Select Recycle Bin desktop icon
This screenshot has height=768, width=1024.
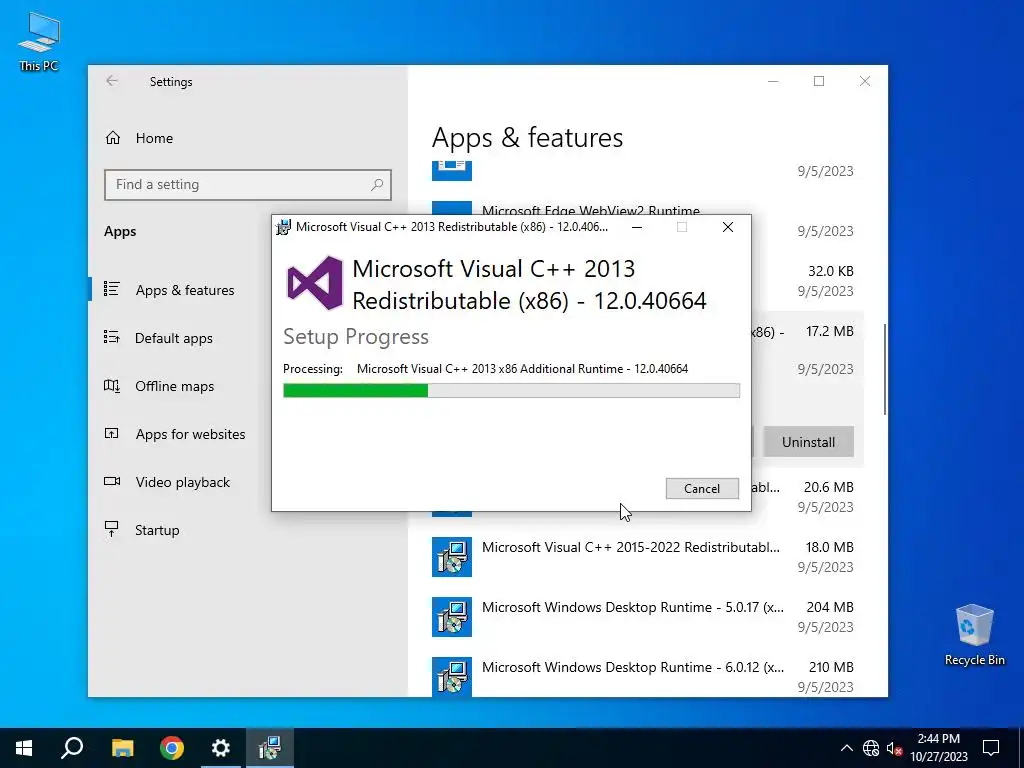974,634
